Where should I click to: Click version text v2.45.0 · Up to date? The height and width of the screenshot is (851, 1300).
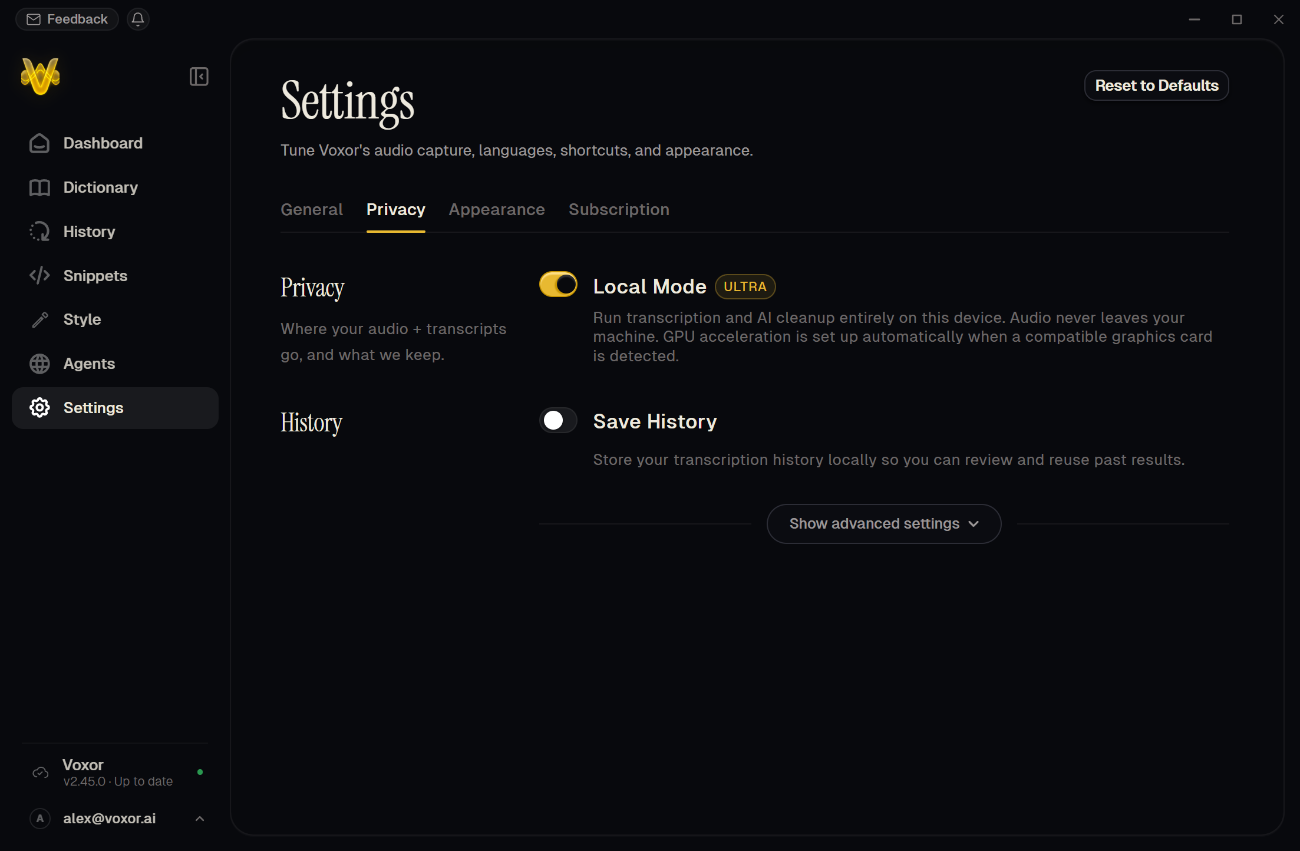click(118, 782)
